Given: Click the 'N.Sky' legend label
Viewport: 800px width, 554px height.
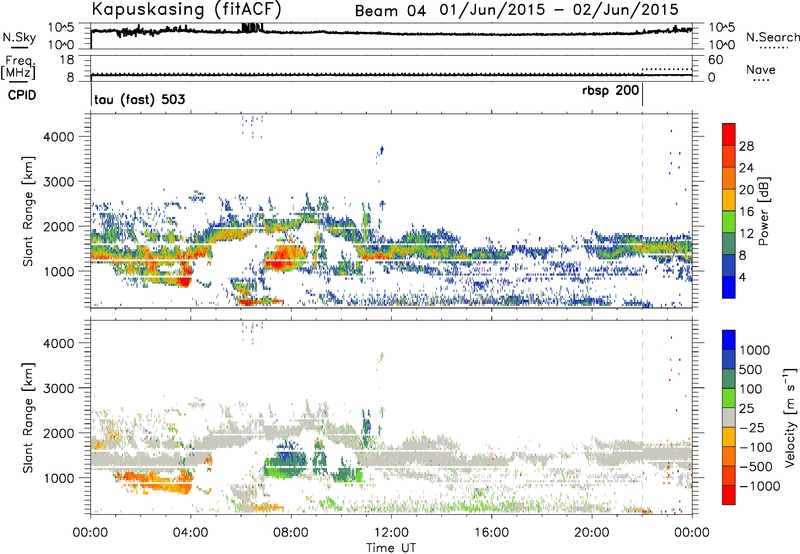Looking at the screenshot, I should pyautogui.click(x=19, y=37).
